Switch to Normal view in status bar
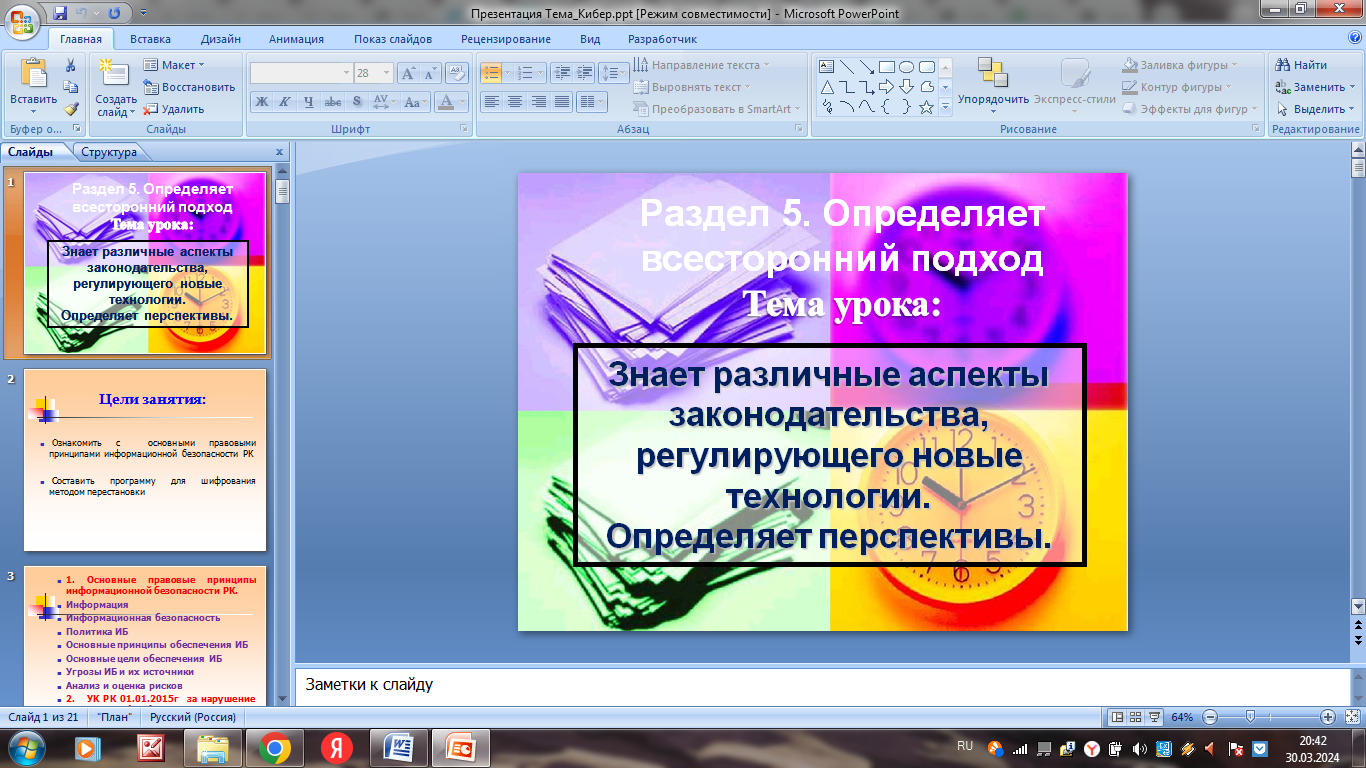Image resolution: width=1366 pixels, height=768 pixels. 1119,717
